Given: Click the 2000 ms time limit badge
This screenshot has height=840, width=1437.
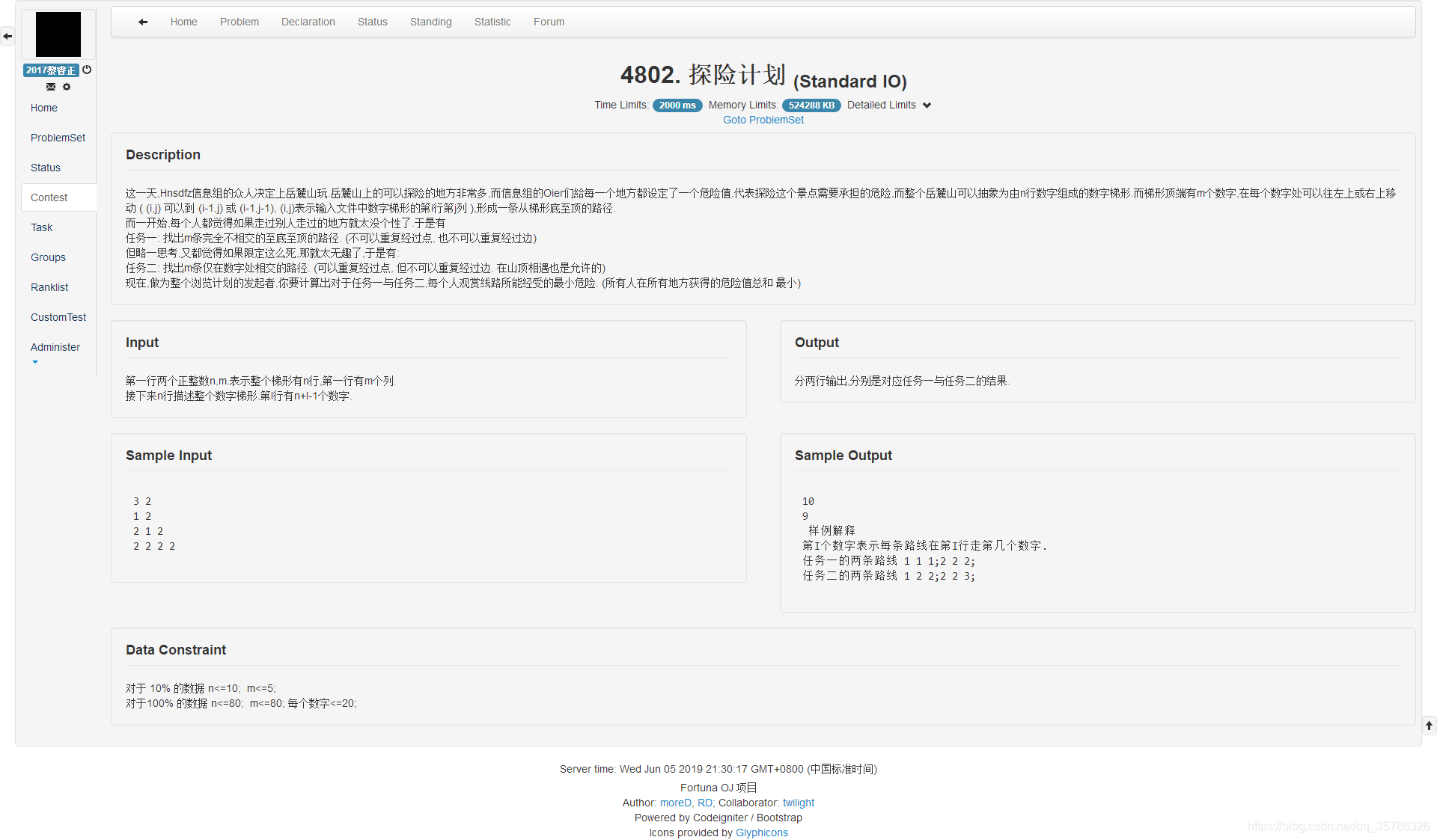Looking at the screenshot, I should click(x=677, y=105).
